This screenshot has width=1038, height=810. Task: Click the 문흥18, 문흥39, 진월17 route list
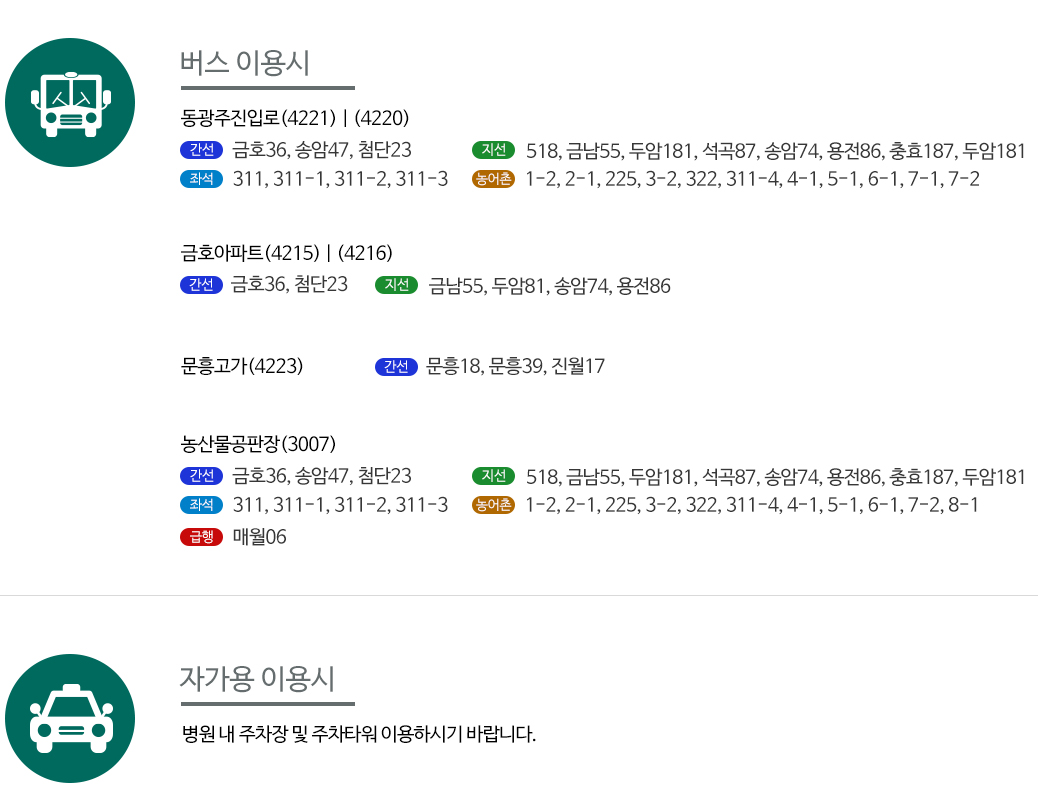tap(516, 366)
